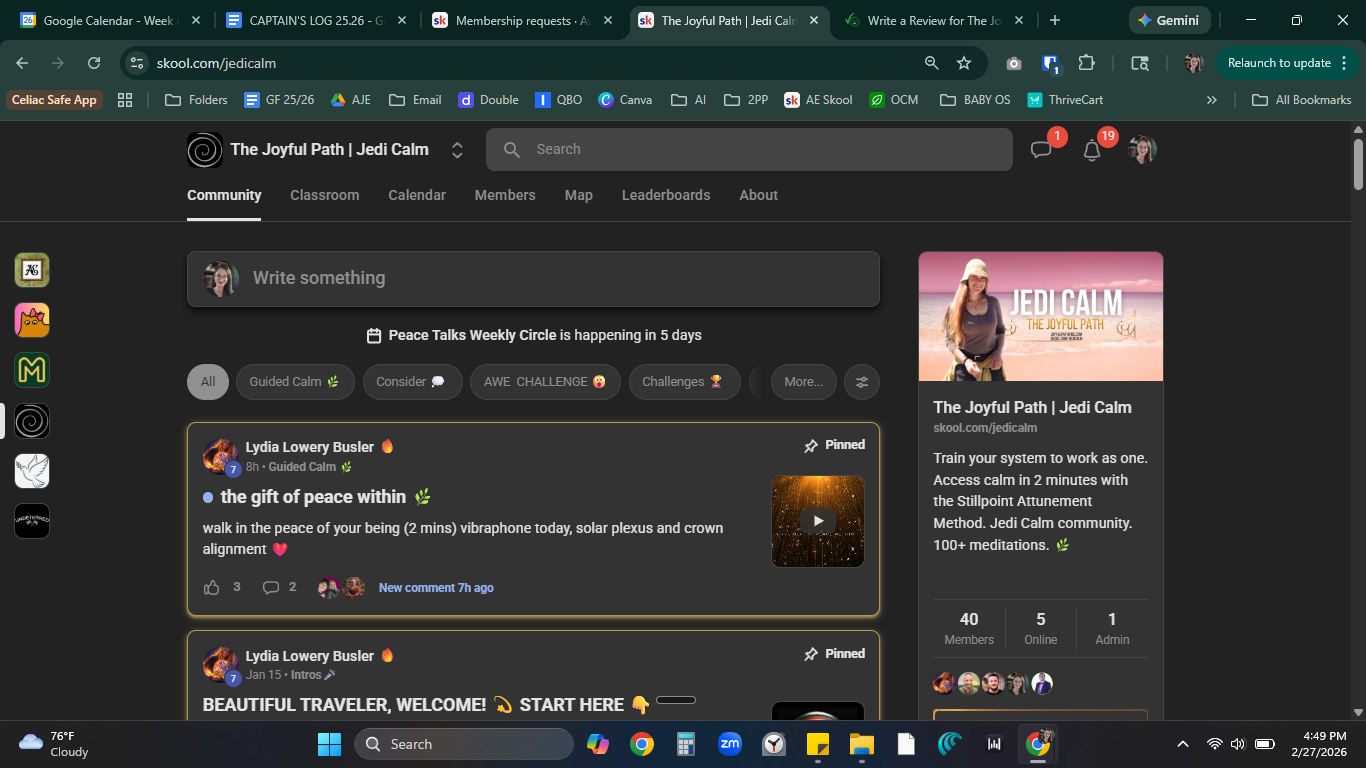The image size is (1366, 768).
Task: Click the feed filter settings icon
Action: coord(862,381)
